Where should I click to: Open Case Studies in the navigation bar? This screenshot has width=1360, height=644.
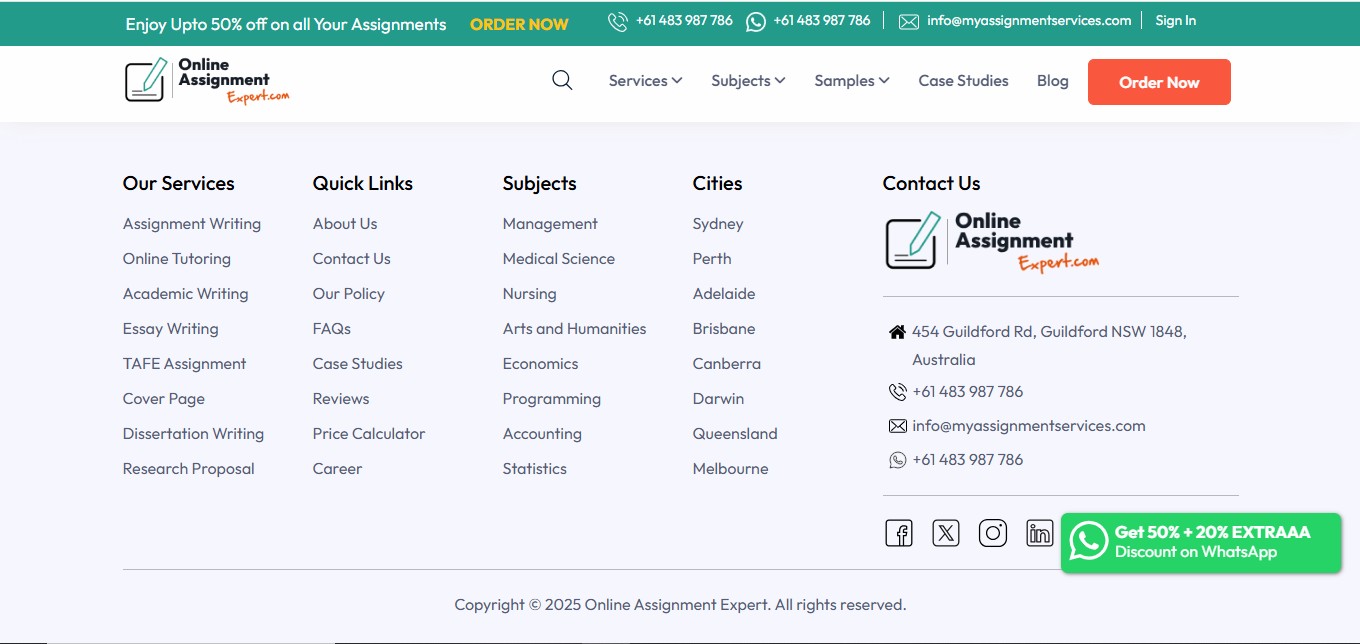coord(963,81)
